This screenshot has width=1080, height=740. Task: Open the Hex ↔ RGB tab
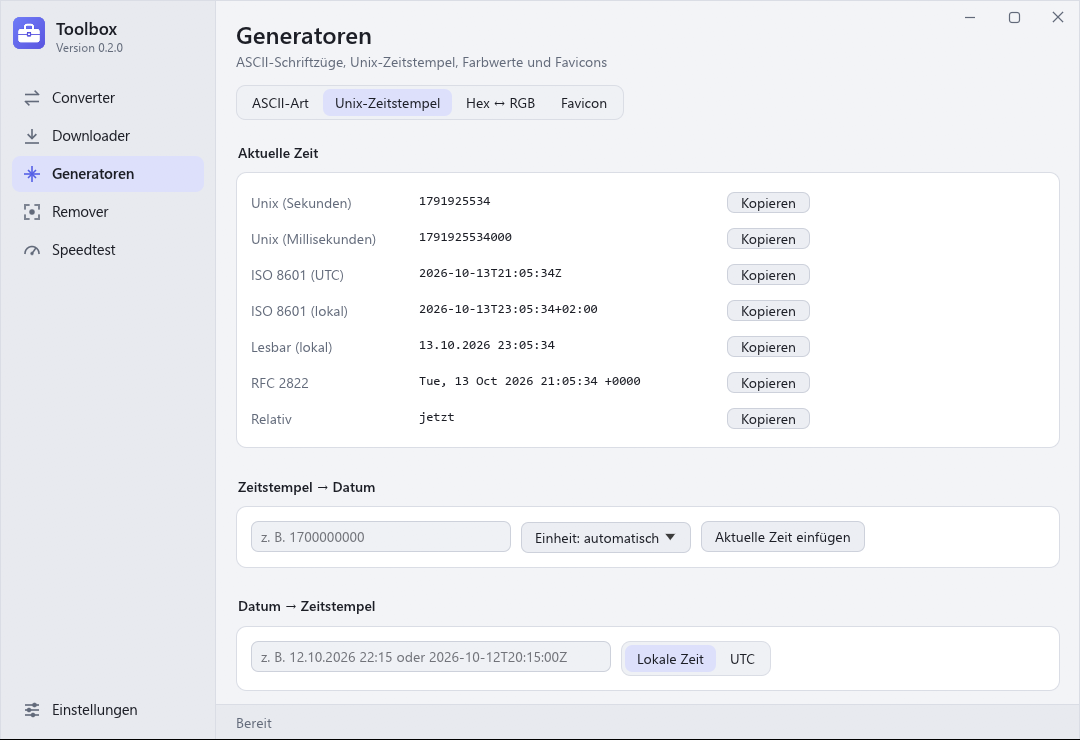point(500,103)
